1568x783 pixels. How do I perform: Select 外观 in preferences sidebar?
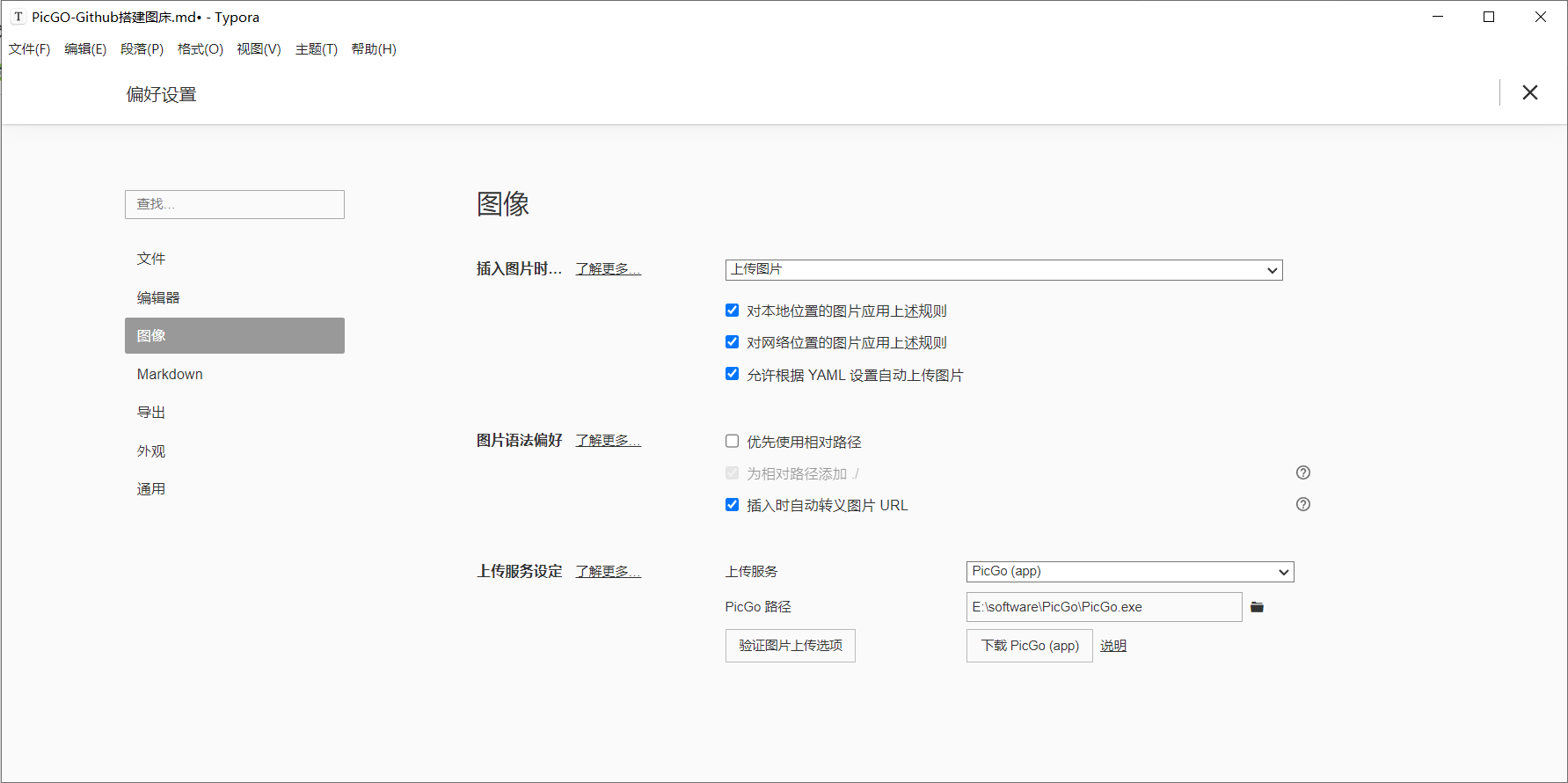pos(235,450)
